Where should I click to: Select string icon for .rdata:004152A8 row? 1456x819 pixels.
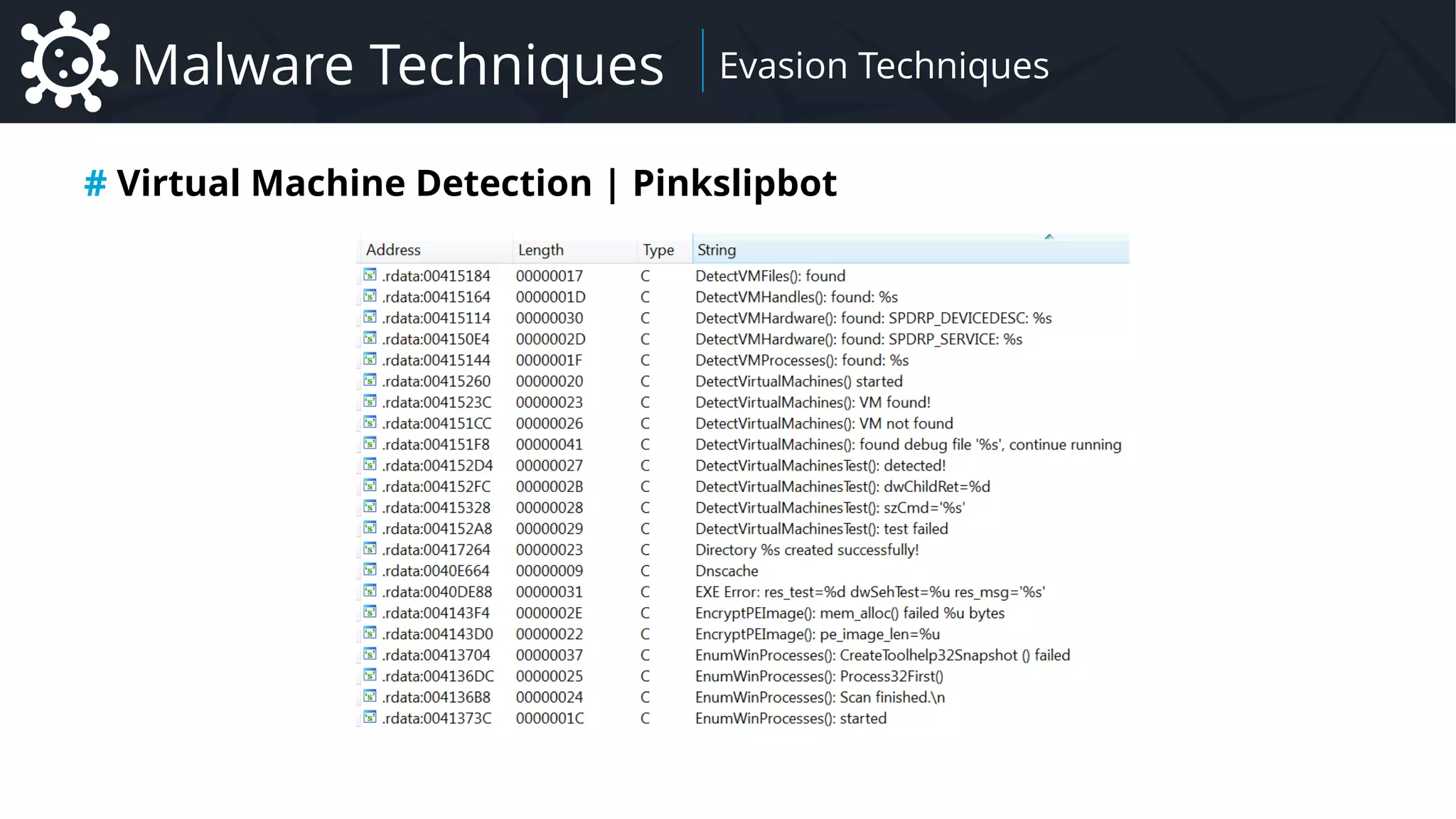[370, 528]
